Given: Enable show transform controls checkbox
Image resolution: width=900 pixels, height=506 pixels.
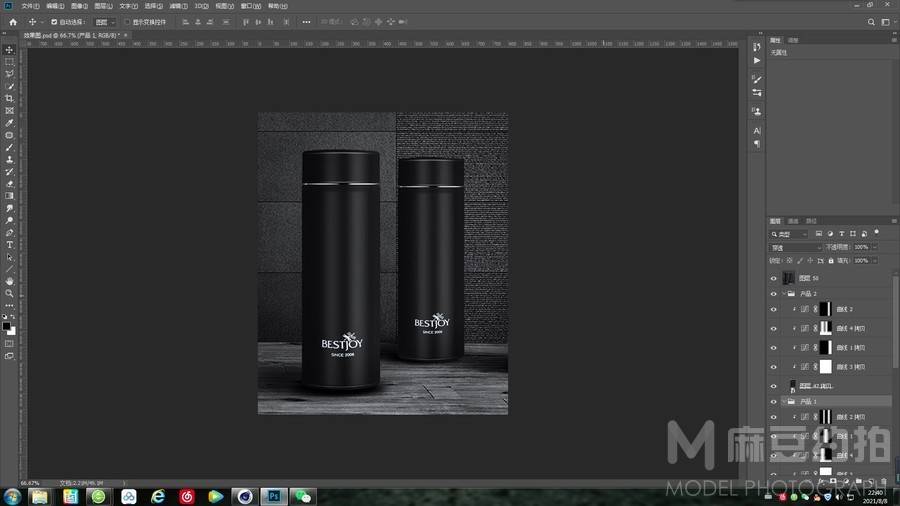Looking at the screenshot, I should [127, 22].
